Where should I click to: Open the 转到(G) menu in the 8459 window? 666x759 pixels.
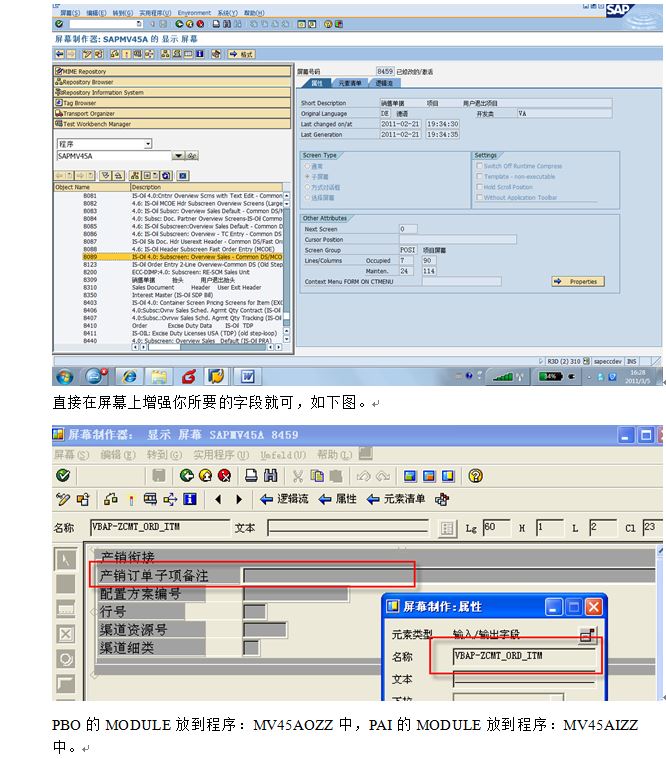point(164,455)
